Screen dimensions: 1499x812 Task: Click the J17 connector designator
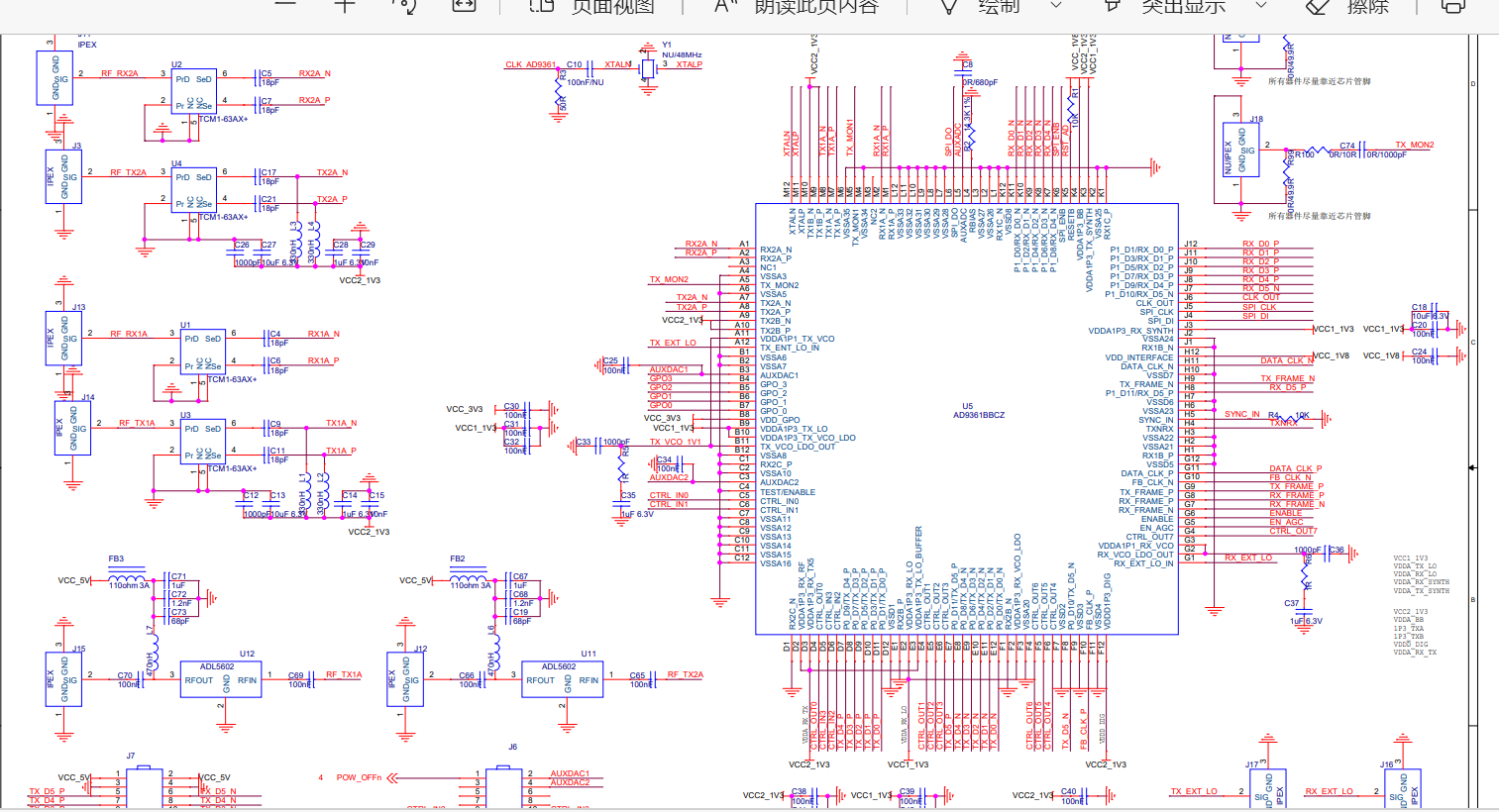(x=1251, y=764)
